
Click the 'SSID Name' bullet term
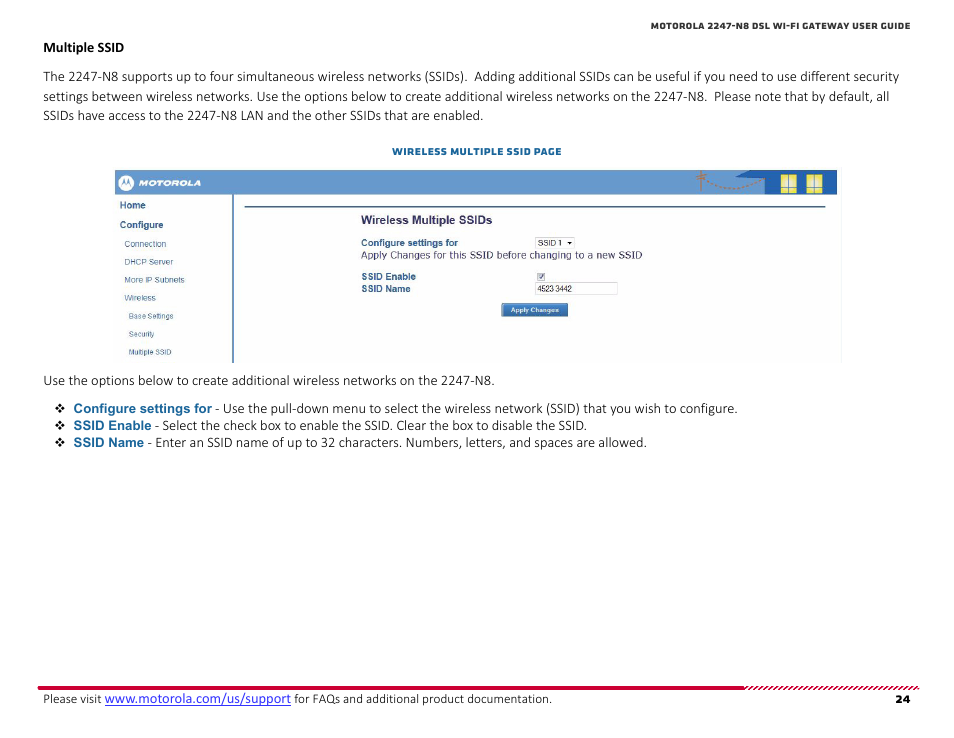point(109,442)
